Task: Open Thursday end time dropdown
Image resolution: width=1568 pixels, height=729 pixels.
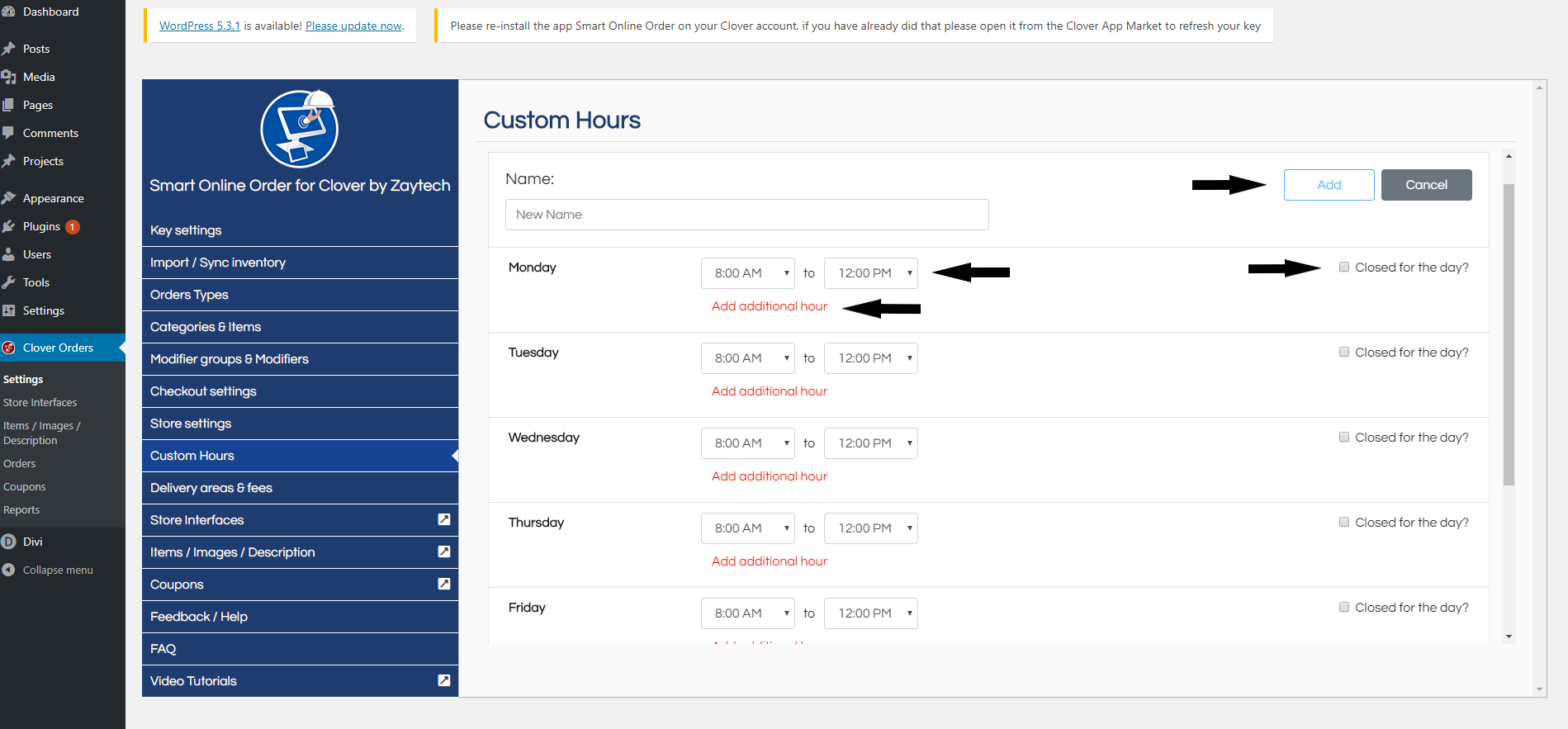Action: (x=871, y=528)
